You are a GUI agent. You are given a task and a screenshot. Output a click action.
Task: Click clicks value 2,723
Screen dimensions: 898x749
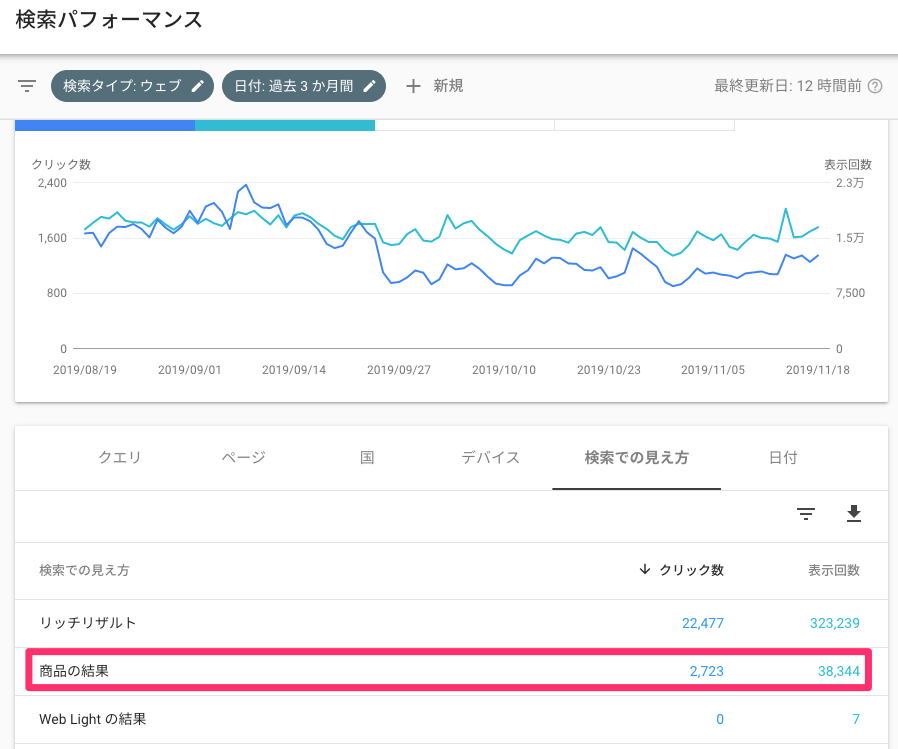(707, 671)
